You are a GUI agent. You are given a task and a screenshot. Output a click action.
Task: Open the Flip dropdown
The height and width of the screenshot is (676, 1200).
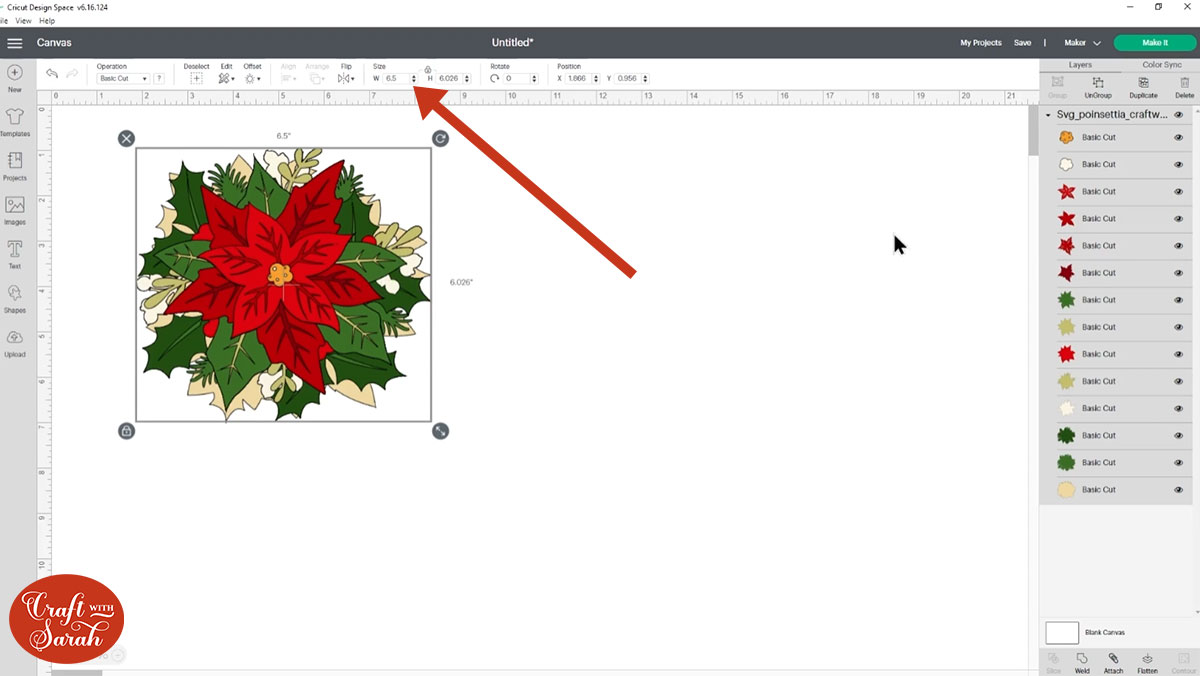(346, 78)
